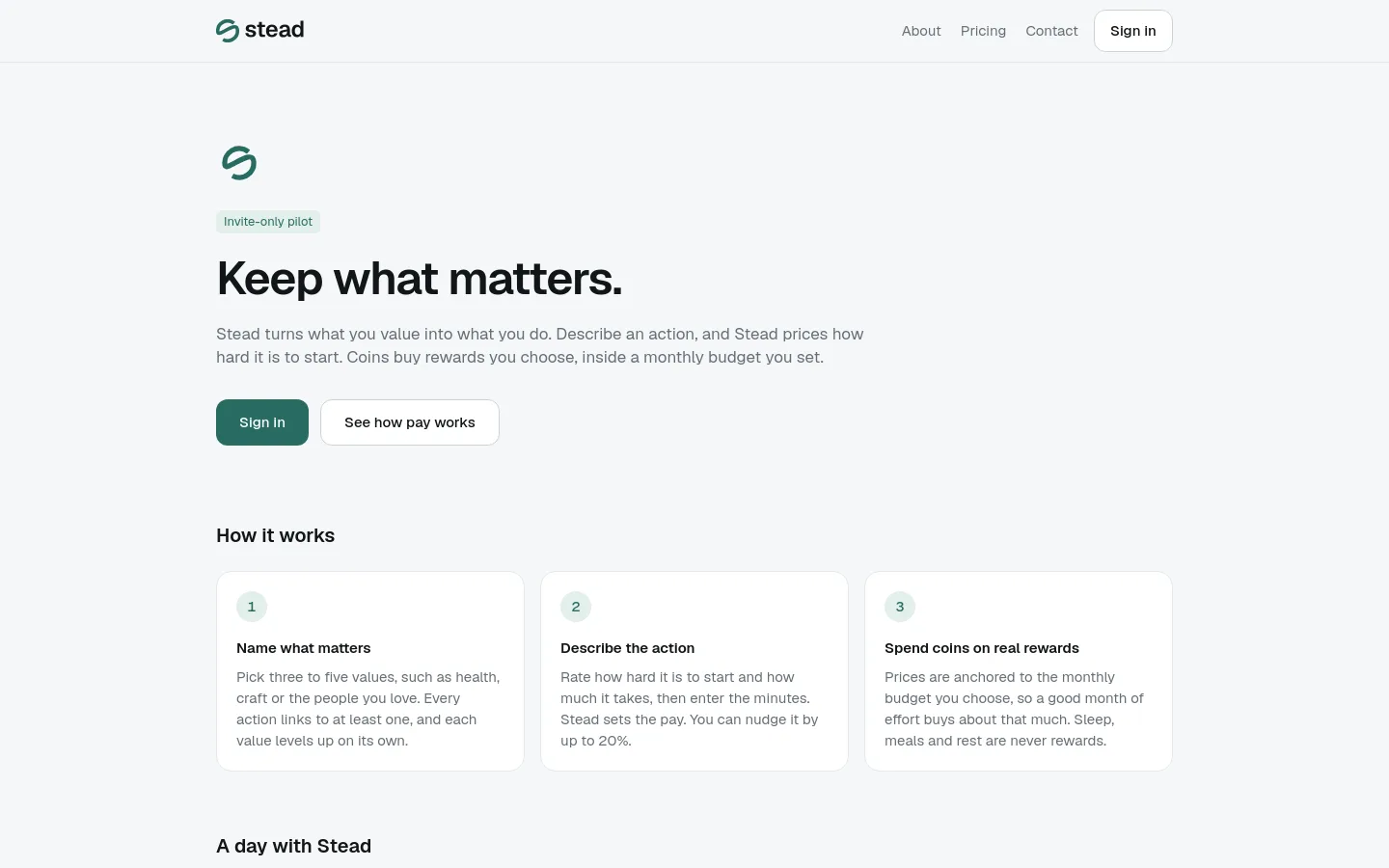Go to the Pricing page
The height and width of the screenshot is (868, 1389).
tap(983, 31)
